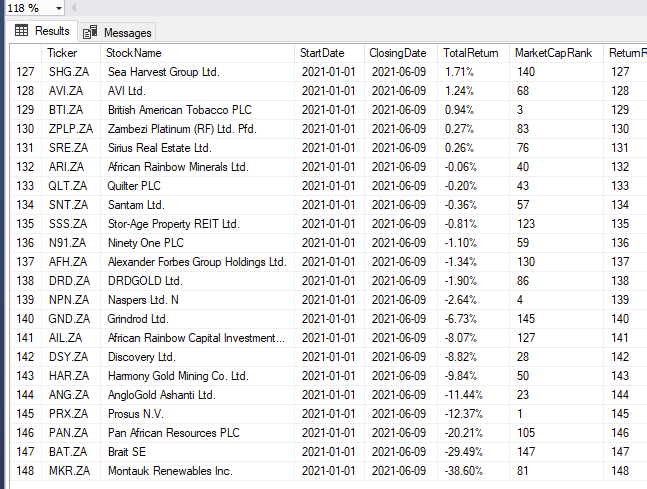Select row header 127

(x=26, y=72)
